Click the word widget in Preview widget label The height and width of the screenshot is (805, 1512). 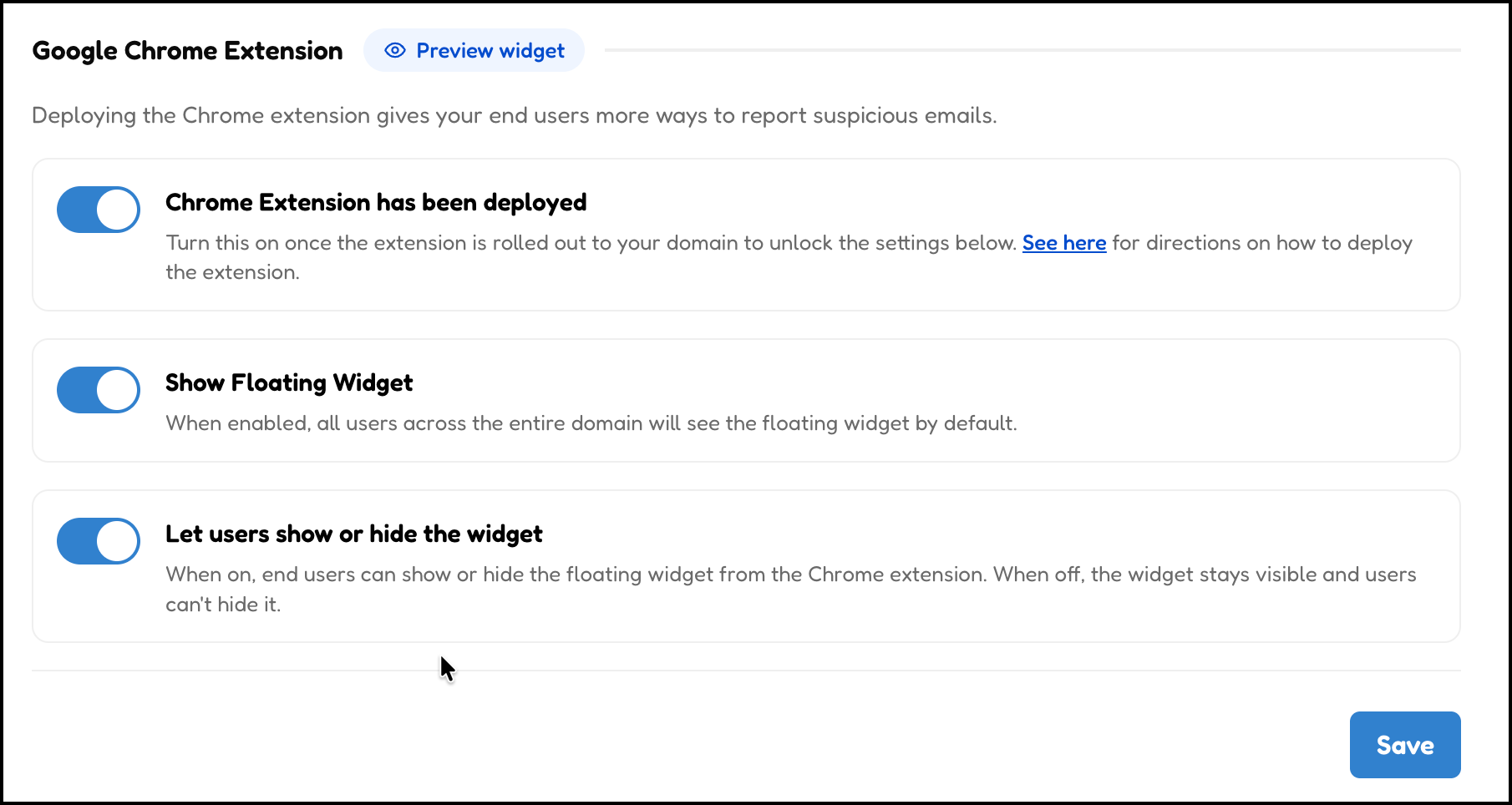tap(531, 51)
